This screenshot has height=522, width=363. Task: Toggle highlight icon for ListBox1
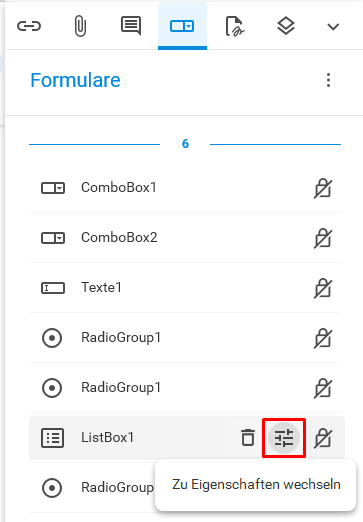tap(323, 438)
